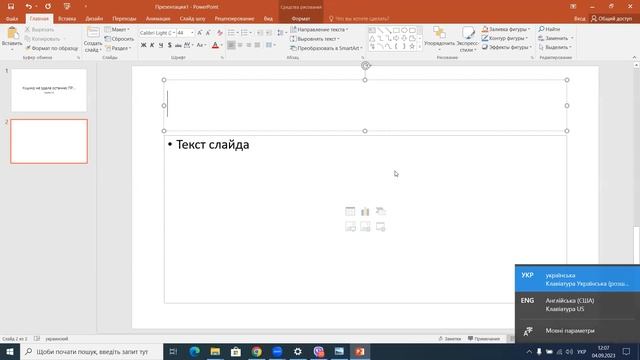Open Google Chrome from the taskbar
640x360 pixels.
coord(256,351)
